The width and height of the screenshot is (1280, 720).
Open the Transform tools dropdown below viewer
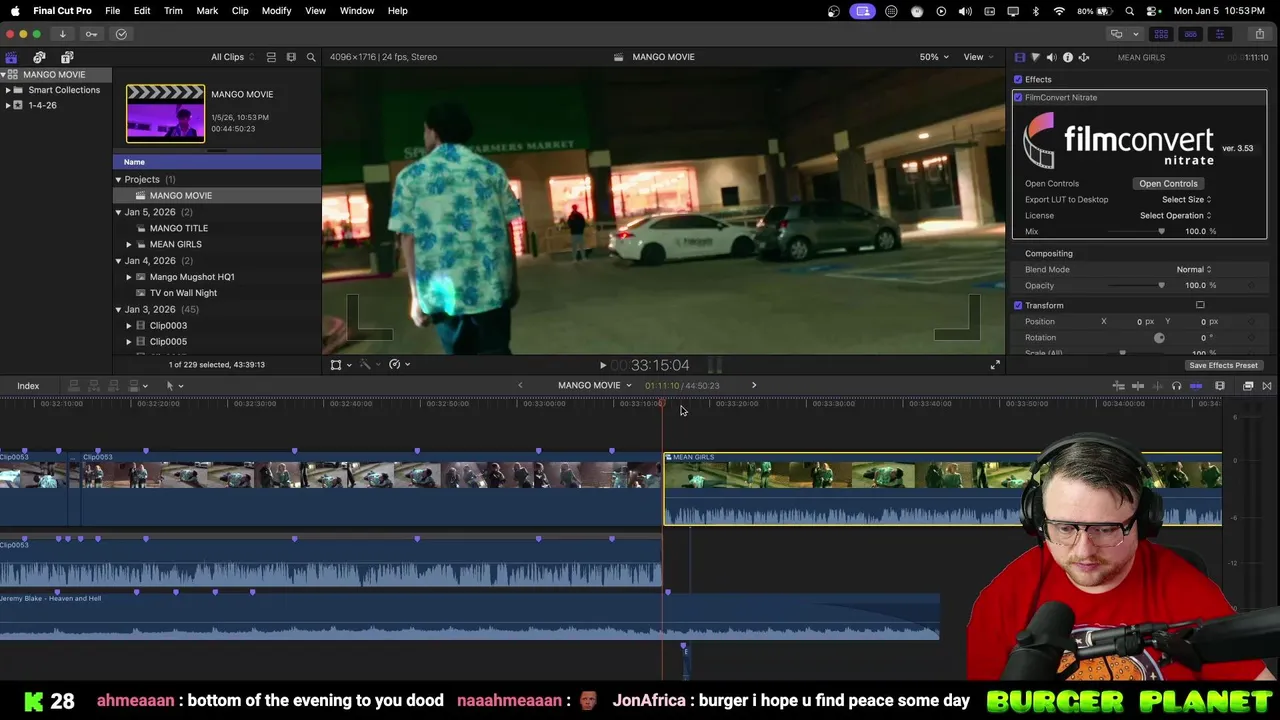[341, 365]
